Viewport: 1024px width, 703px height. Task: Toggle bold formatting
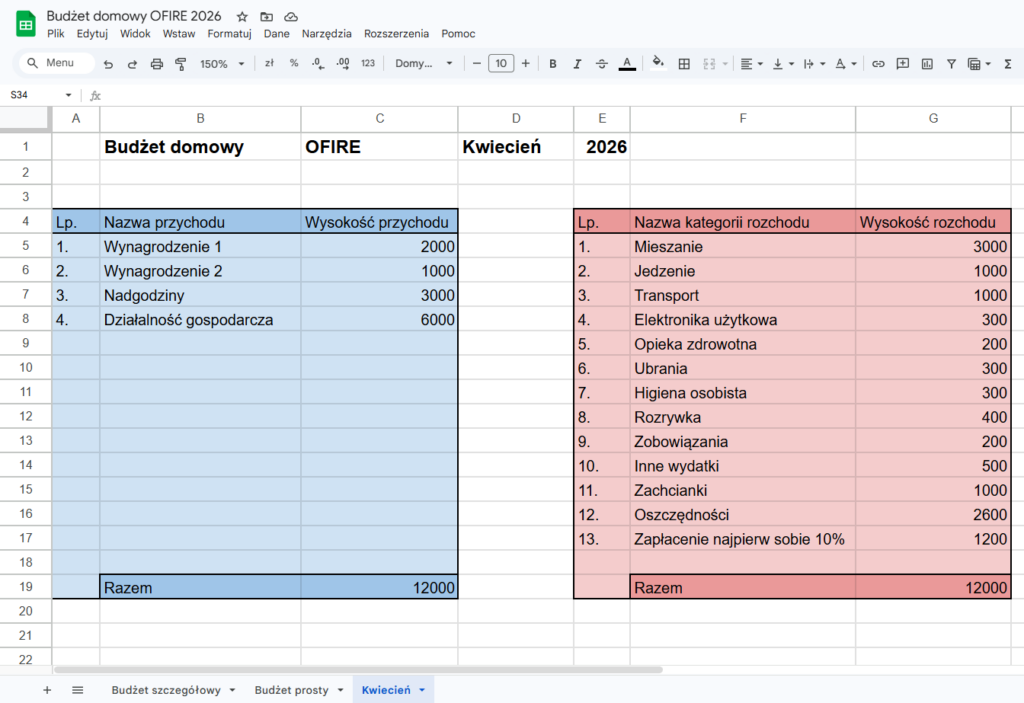point(553,64)
